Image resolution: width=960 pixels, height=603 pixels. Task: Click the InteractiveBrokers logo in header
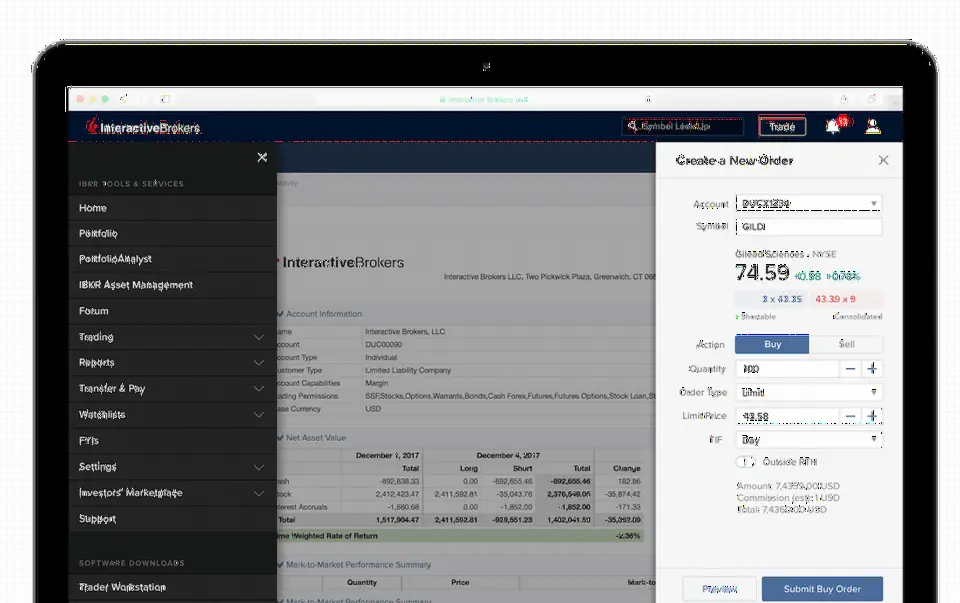pyautogui.click(x=143, y=127)
